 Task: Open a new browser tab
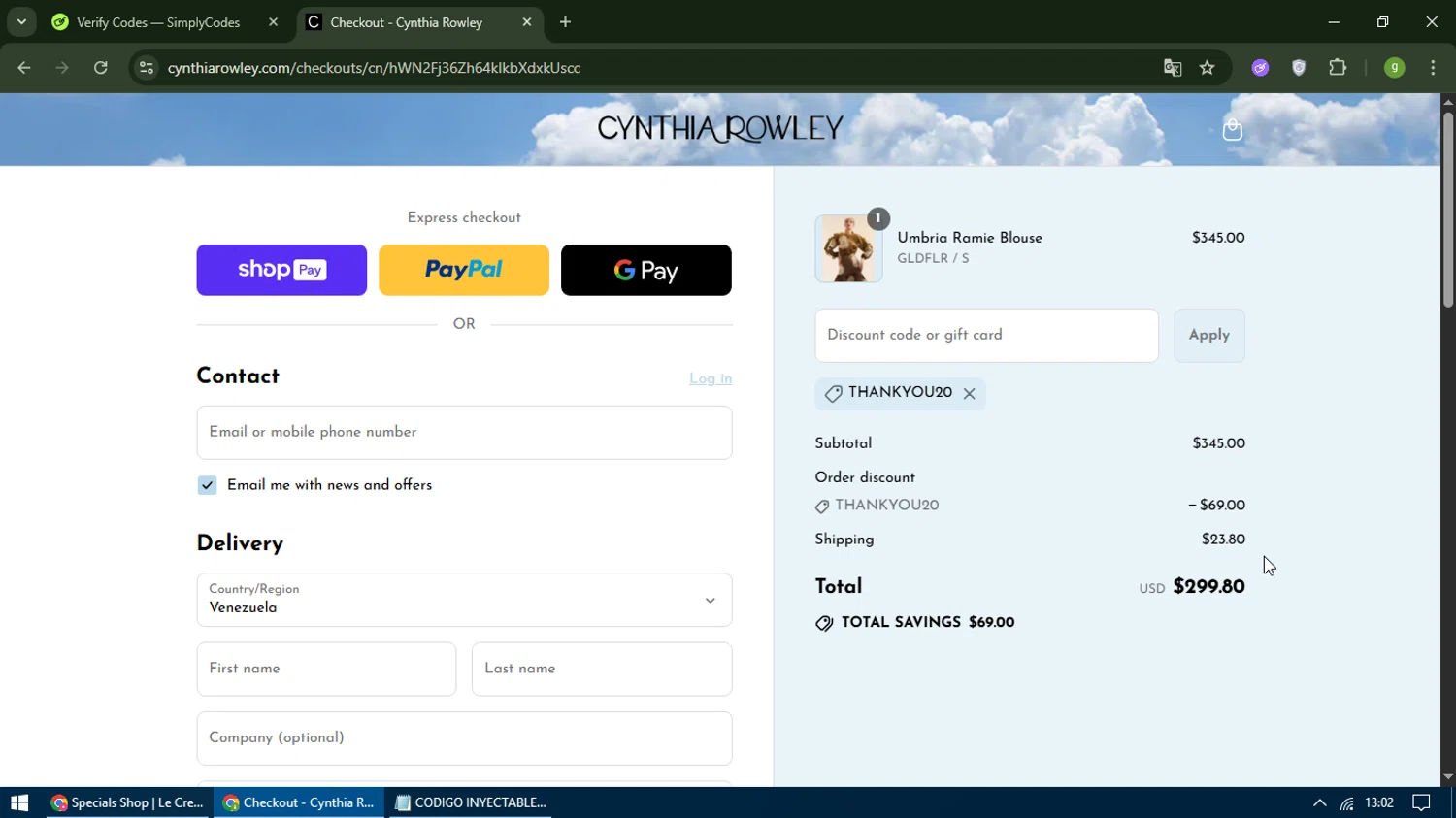tap(566, 22)
